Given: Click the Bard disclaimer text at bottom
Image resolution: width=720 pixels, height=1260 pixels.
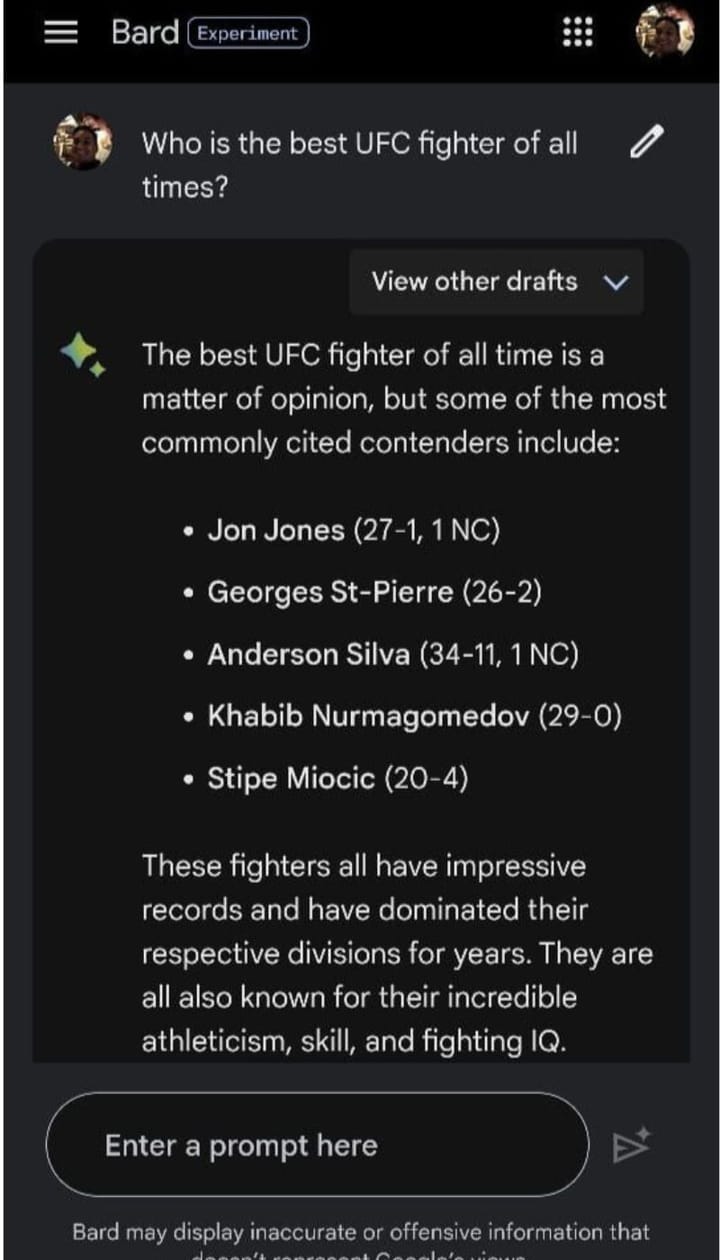Looking at the screenshot, I should coord(361,1232).
